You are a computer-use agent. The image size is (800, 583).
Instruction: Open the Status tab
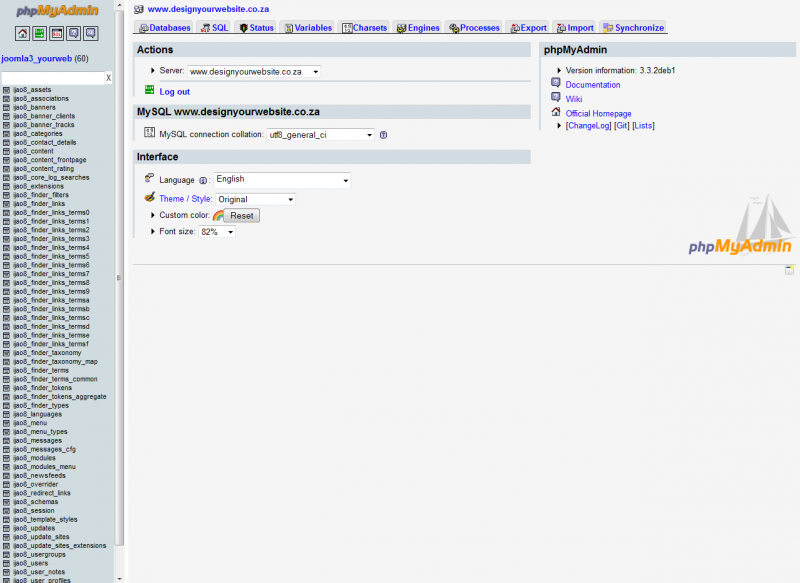click(x=256, y=28)
